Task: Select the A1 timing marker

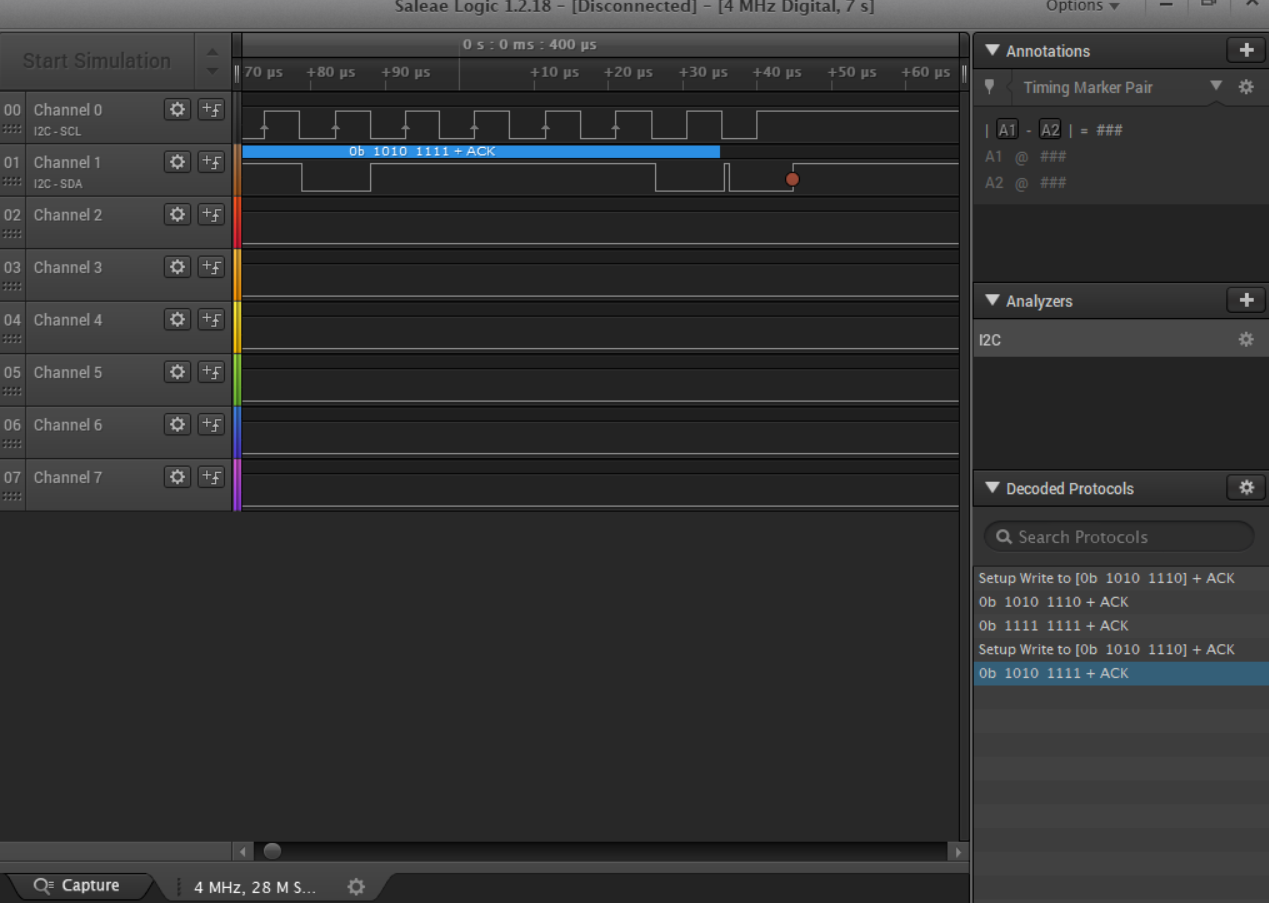Action: [1007, 130]
